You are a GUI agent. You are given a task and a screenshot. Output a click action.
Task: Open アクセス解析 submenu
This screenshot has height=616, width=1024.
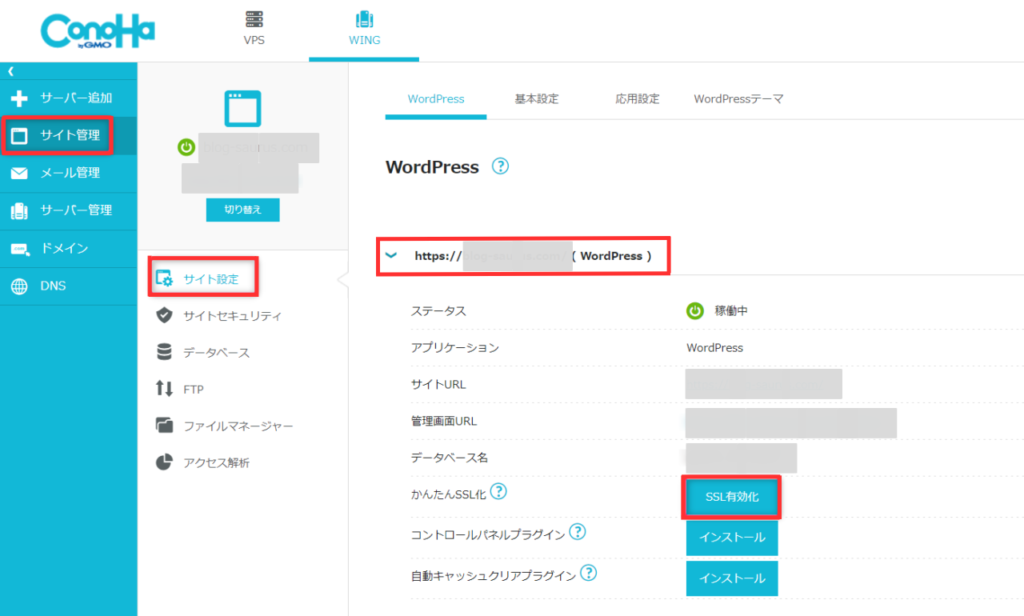click(216, 462)
